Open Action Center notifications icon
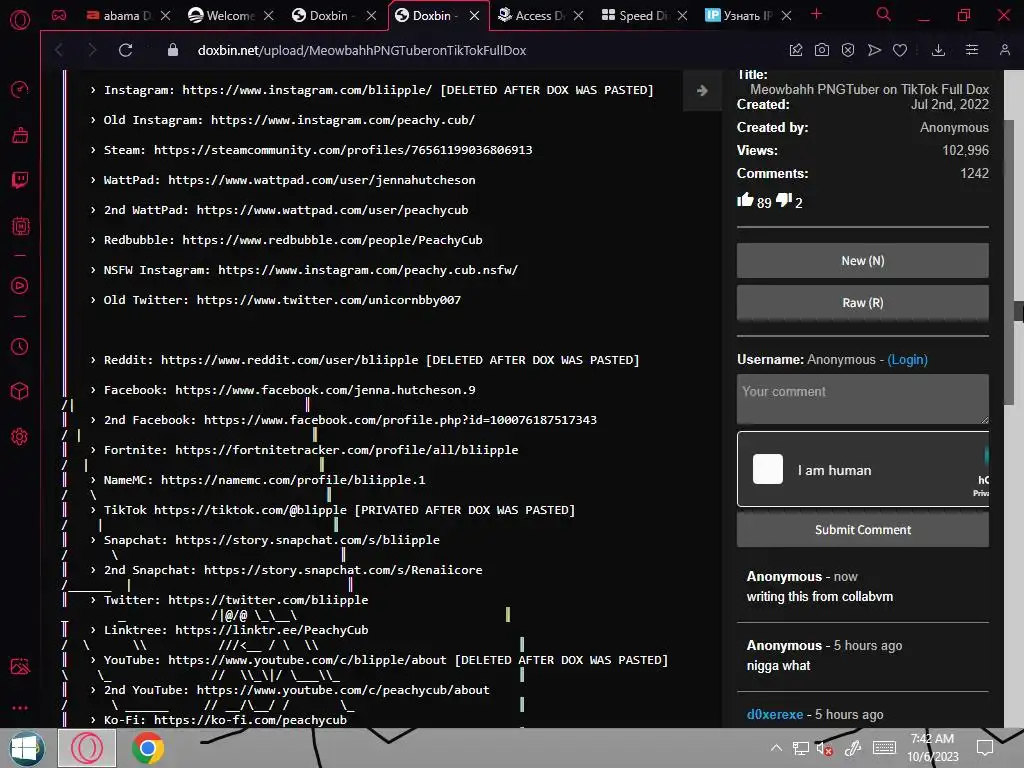1024x768 pixels. coord(985,748)
